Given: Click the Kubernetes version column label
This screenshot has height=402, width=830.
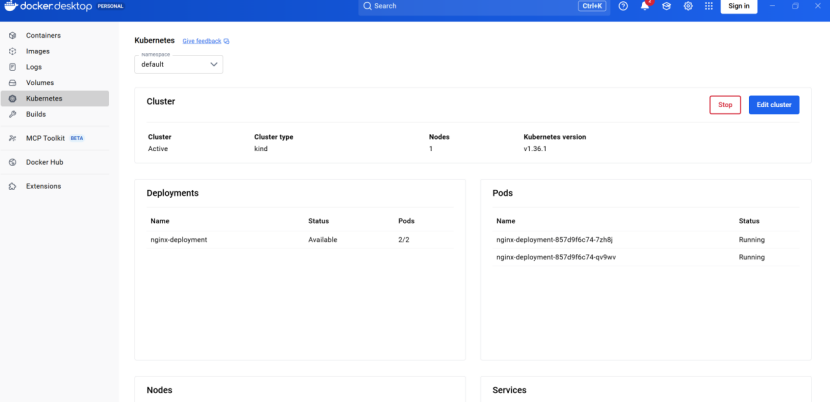Looking at the screenshot, I should (555, 137).
